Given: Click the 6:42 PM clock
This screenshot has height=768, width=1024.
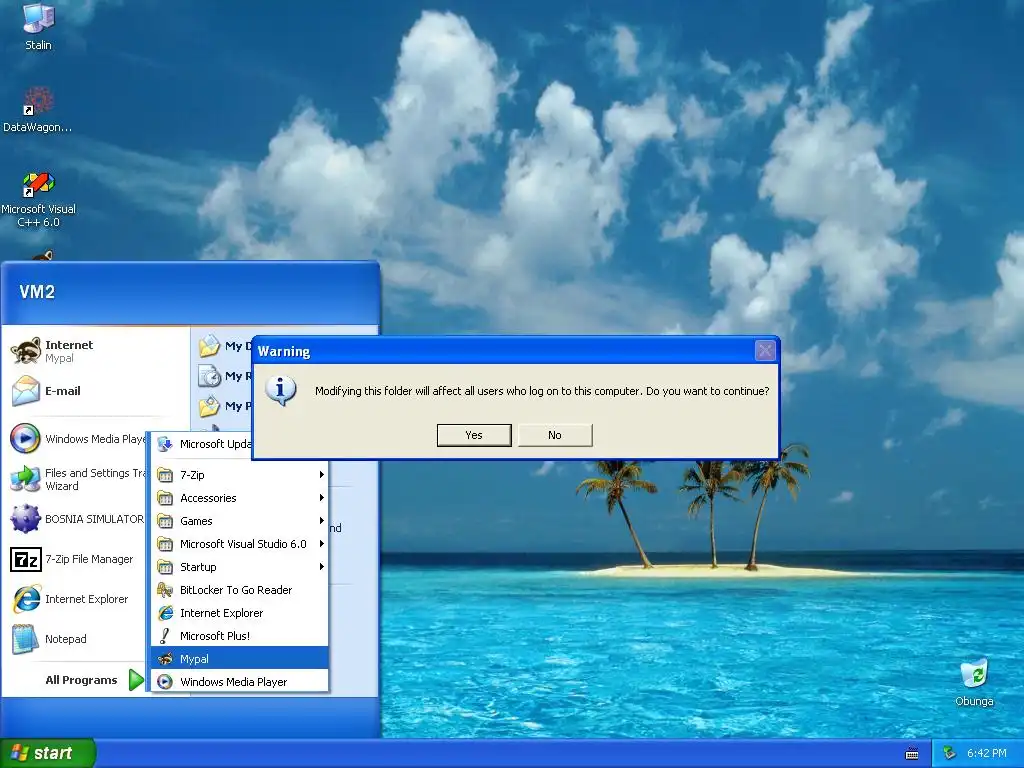Looking at the screenshot, I should point(986,753).
